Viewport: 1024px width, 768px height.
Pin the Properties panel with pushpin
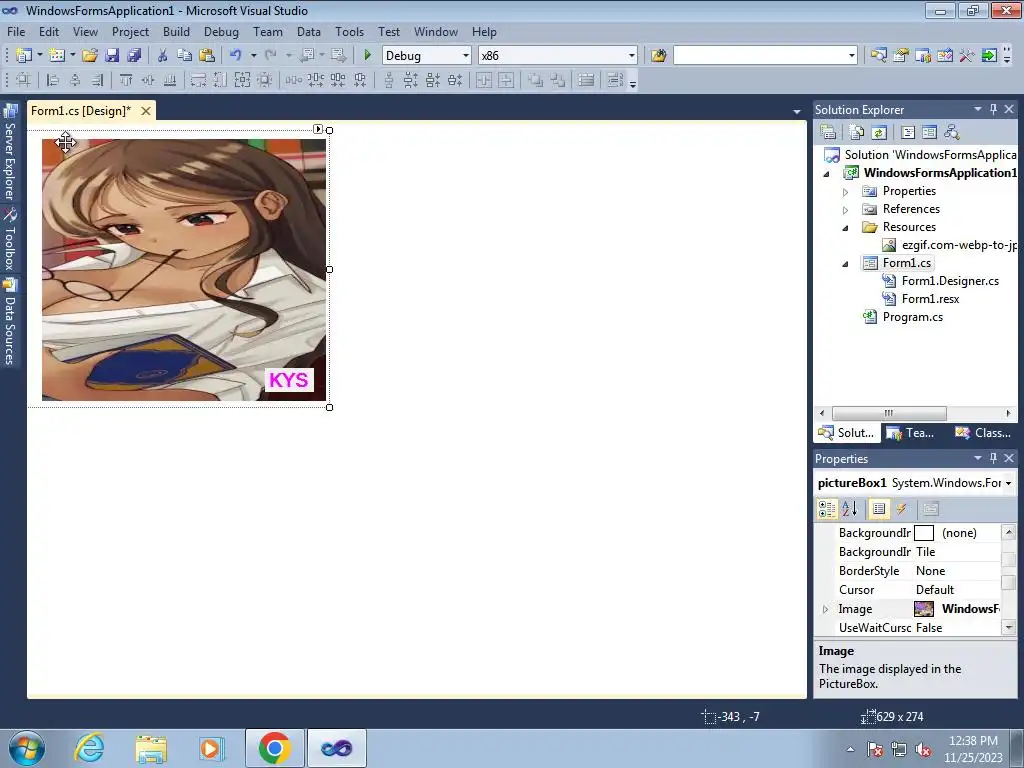[993, 458]
